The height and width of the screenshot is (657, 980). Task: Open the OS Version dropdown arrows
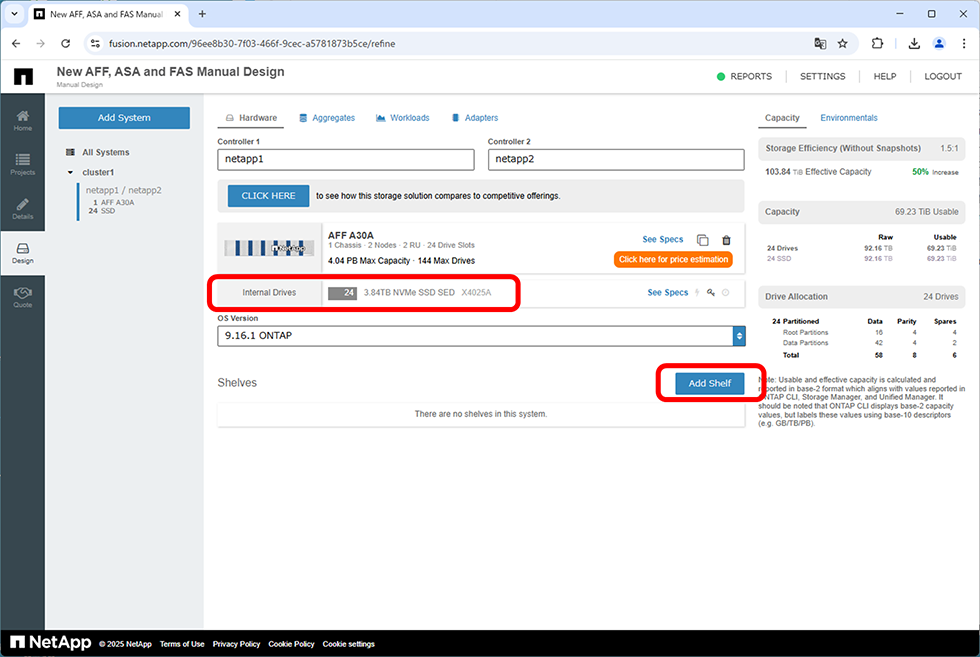pos(739,336)
